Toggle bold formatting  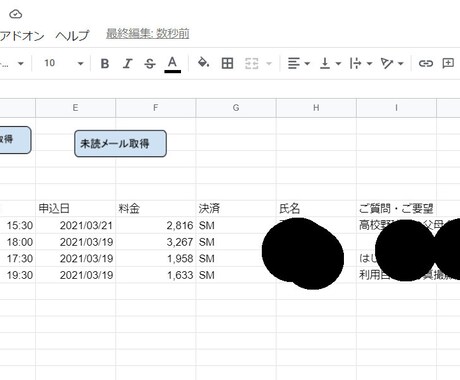coord(105,63)
